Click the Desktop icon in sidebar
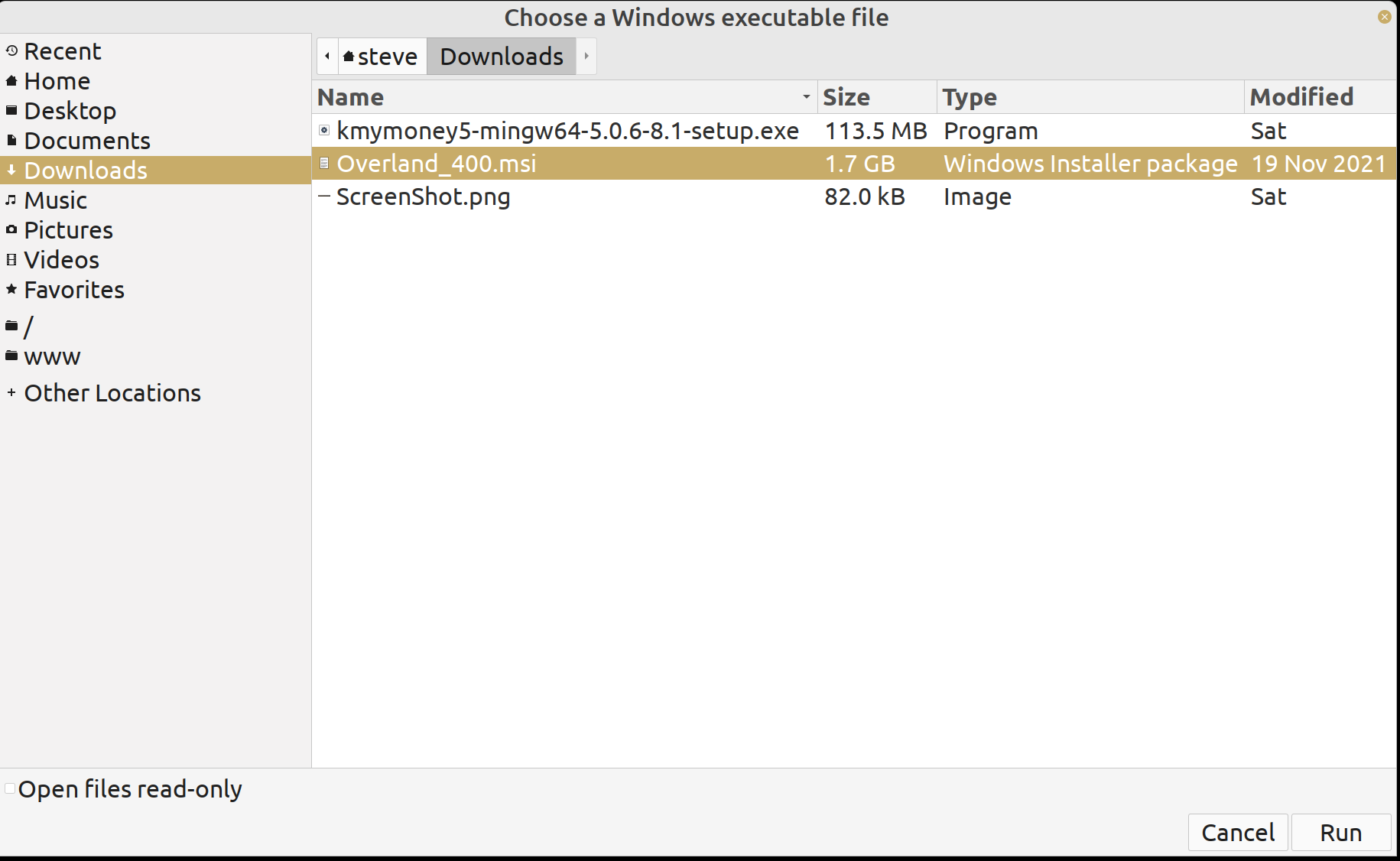Screen dimensions: 1400x861 [x=11, y=109]
